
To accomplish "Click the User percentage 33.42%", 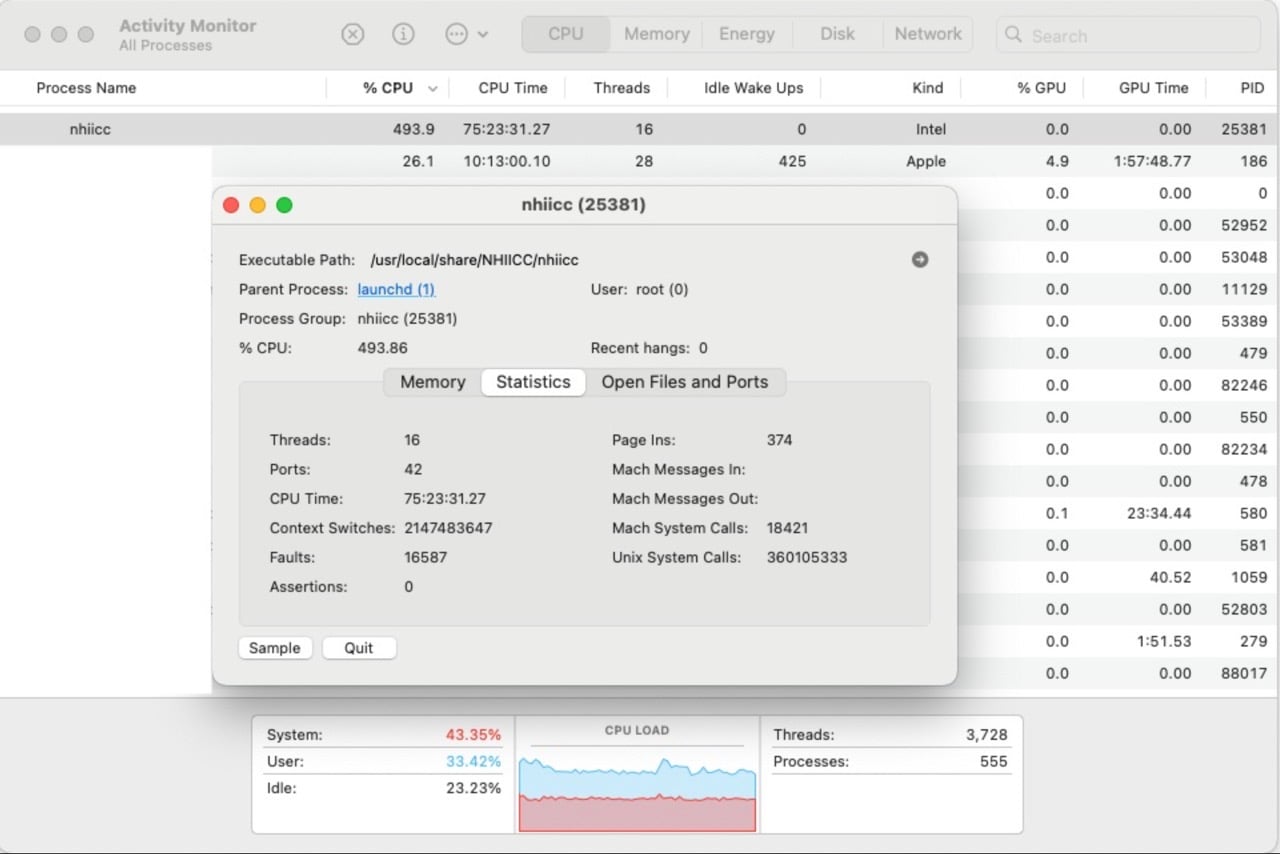I will (473, 762).
